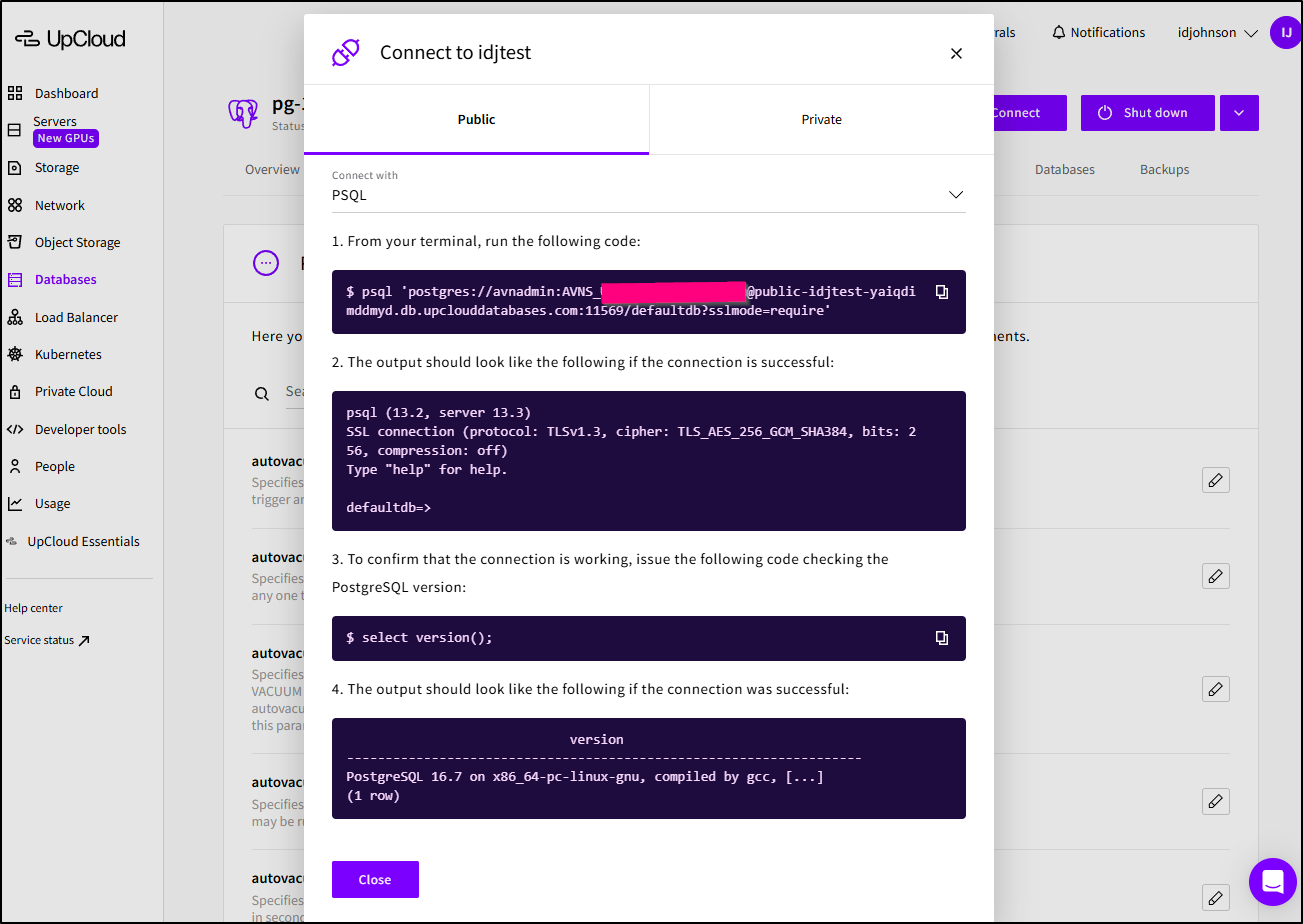Expand the arrow next to Shut down

coord(1239,113)
